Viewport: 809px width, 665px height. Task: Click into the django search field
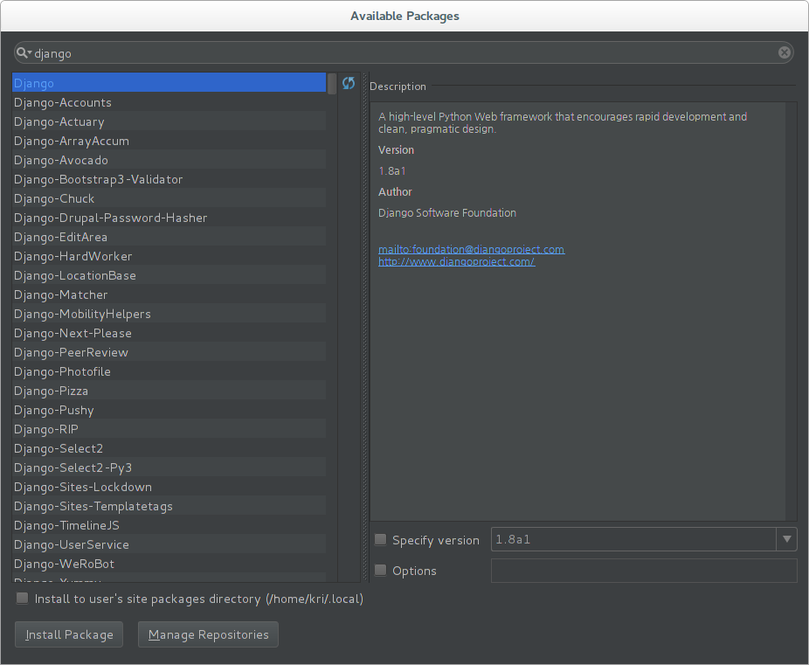click(402, 53)
